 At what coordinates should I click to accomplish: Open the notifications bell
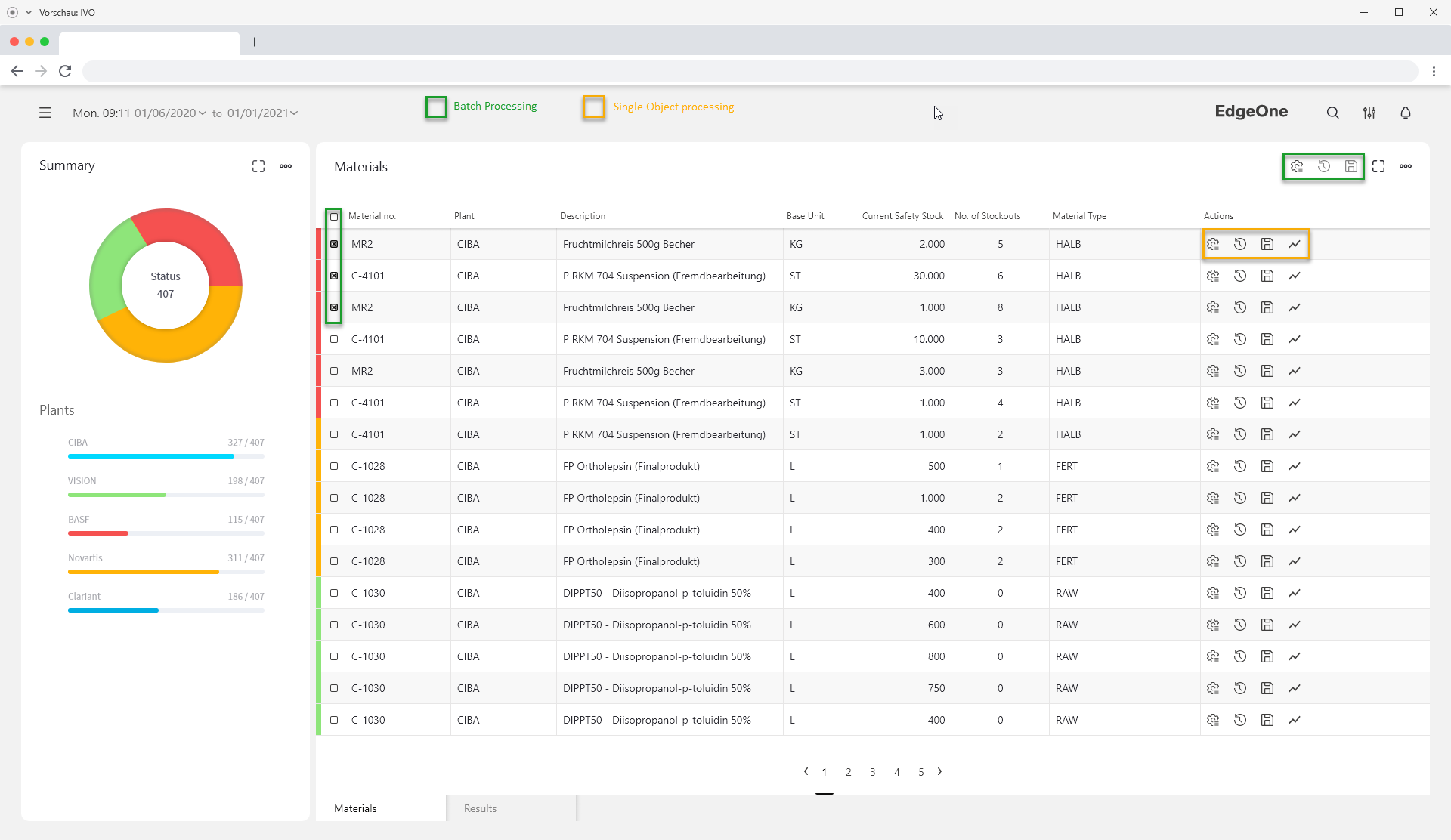[x=1406, y=113]
